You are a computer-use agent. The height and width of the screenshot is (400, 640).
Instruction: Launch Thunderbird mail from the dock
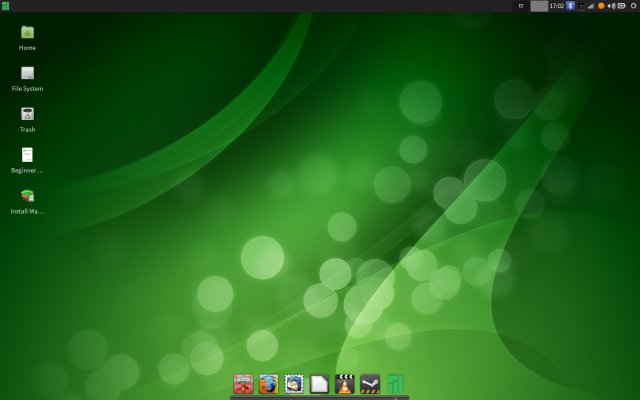coord(294,384)
